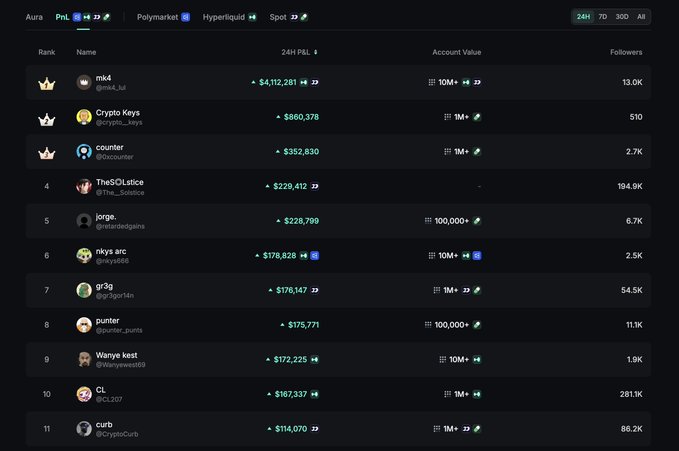Select the 30D time range
This screenshot has height=451, width=679.
(x=622, y=17)
